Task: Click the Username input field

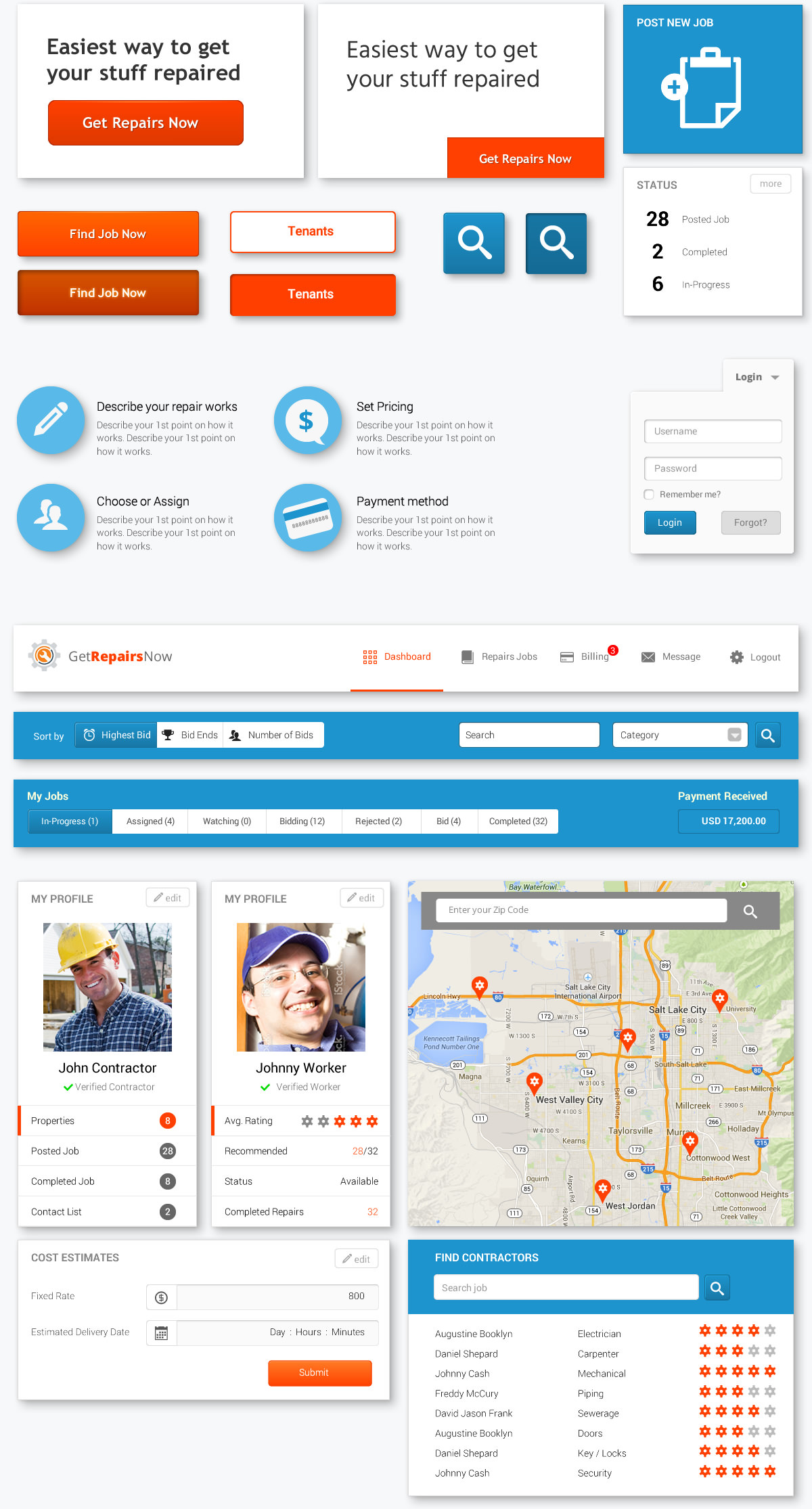Action: click(713, 432)
